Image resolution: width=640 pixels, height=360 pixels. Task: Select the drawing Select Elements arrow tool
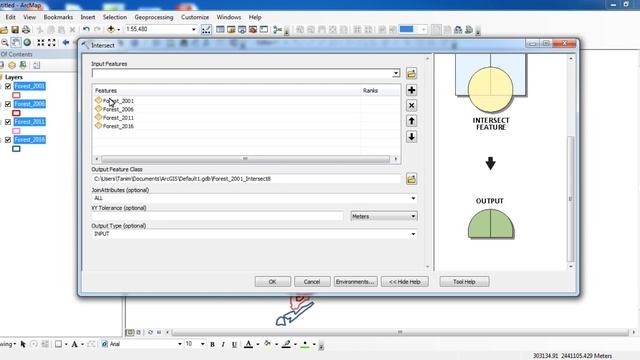[23, 344]
